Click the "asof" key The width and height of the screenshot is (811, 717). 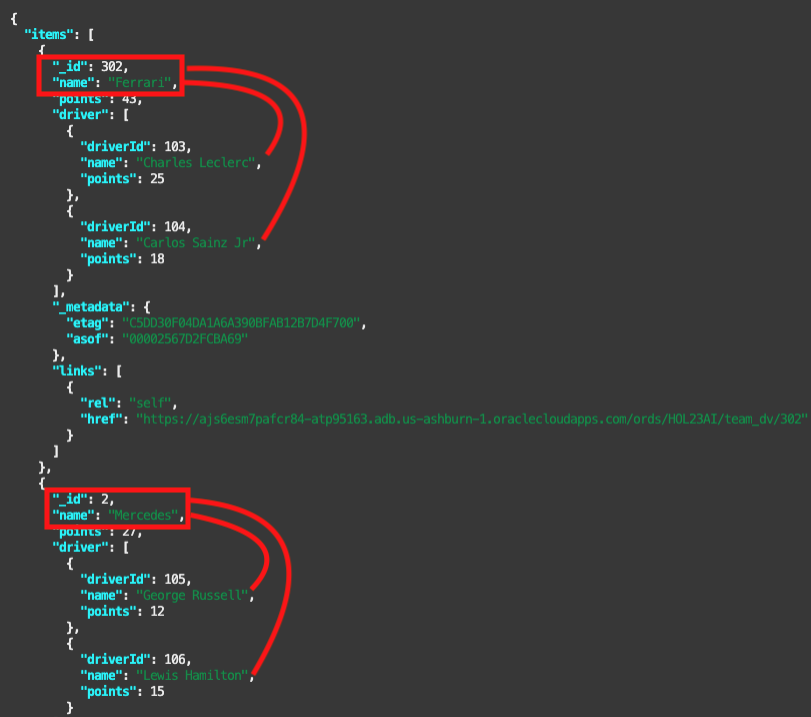[87, 339]
